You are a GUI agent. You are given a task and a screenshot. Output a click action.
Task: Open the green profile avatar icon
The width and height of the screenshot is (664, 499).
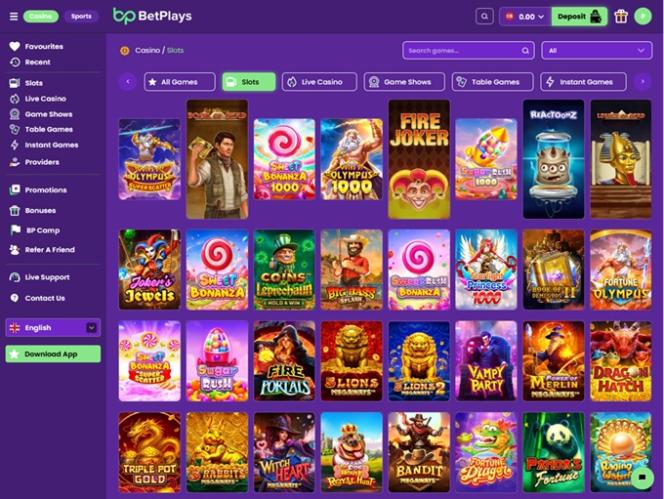click(x=643, y=17)
